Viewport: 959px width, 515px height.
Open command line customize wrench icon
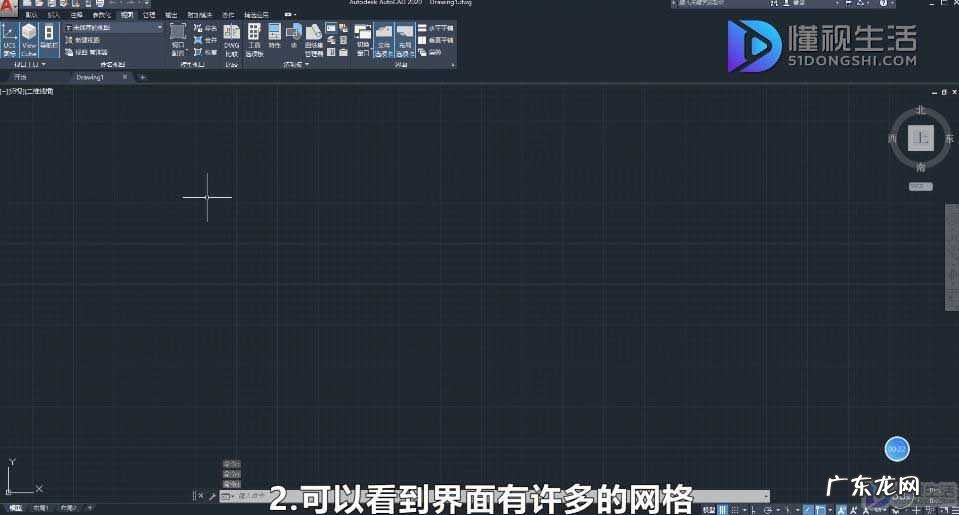pos(212,497)
